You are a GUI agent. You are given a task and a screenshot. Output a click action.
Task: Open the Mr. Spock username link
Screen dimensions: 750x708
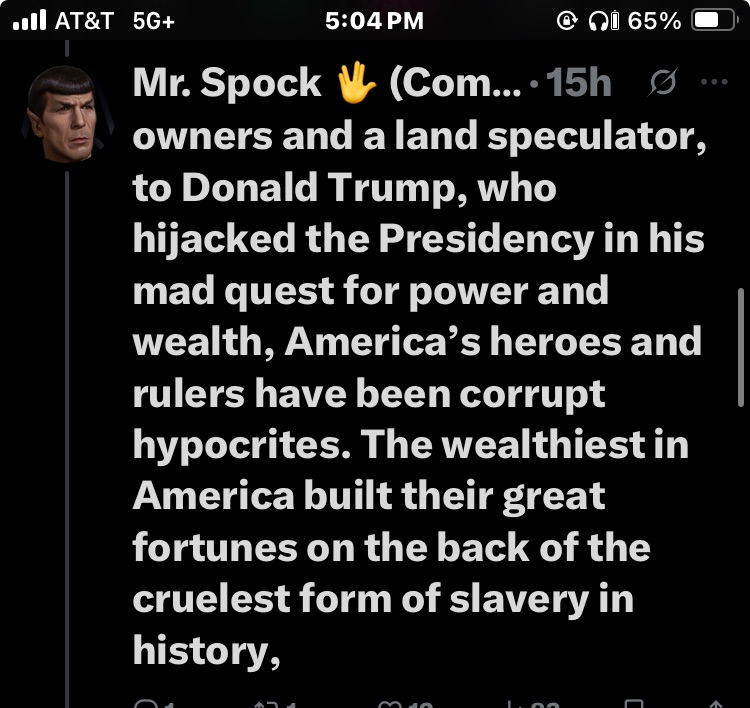coord(226,84)
